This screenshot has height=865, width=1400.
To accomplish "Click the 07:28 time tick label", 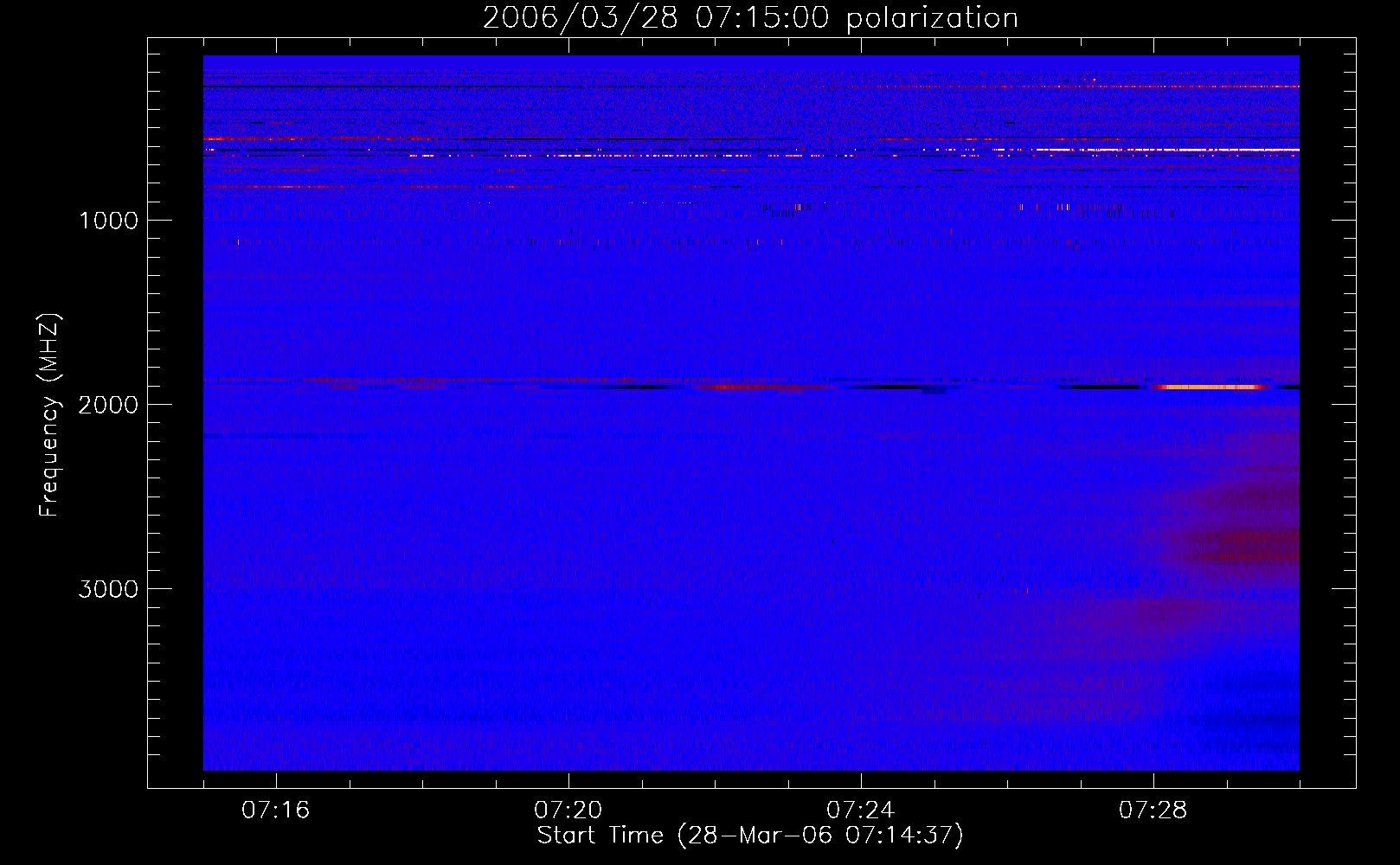I will point(1153,811).
